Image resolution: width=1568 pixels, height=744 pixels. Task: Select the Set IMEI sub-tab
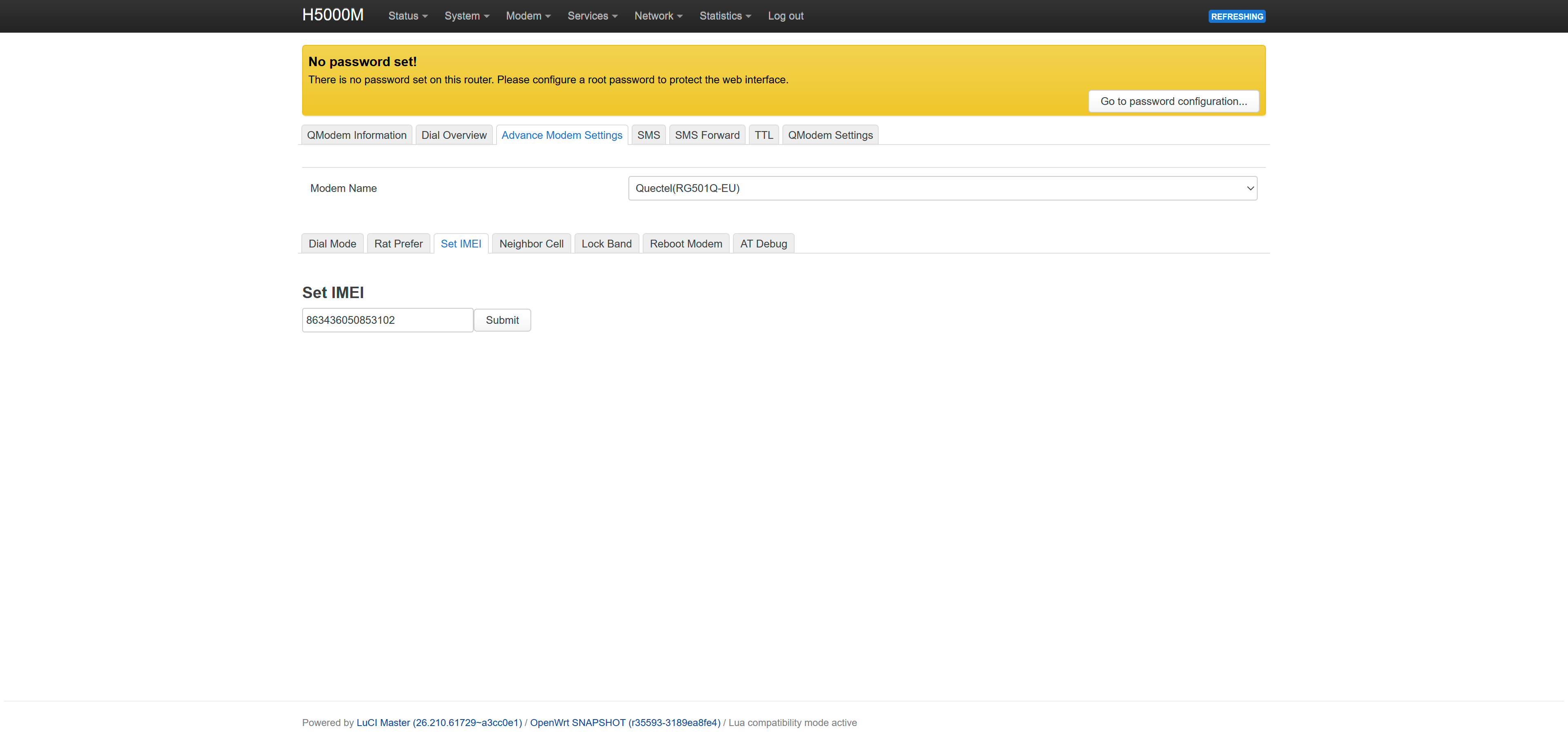tap(461, 243)
